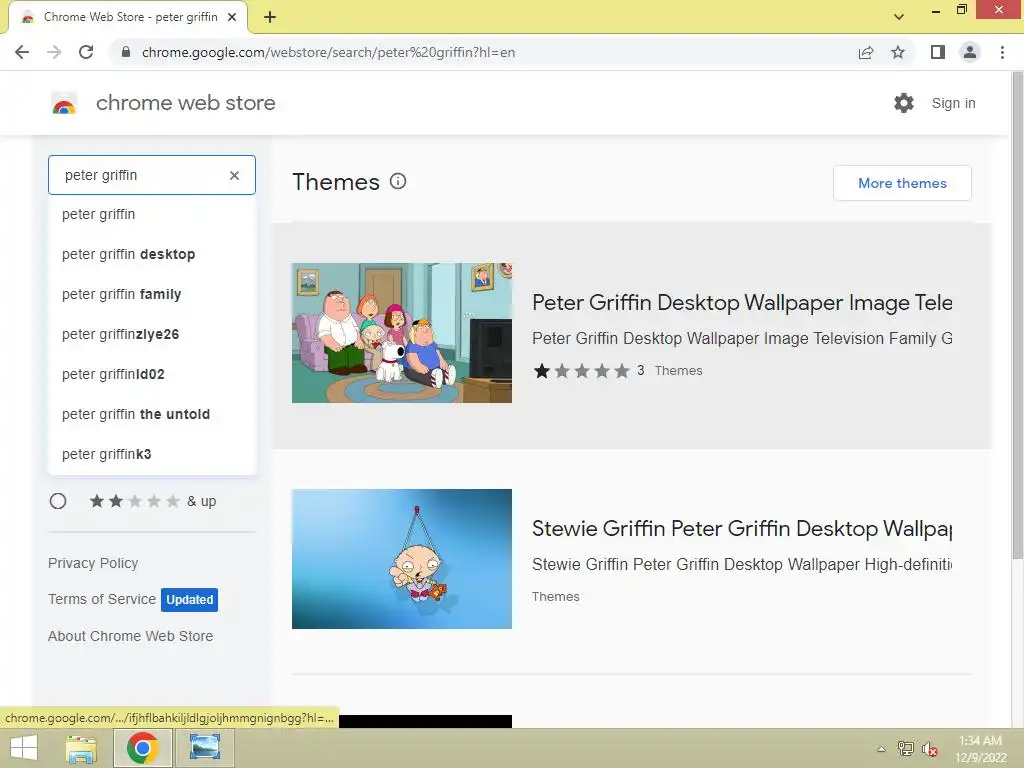Clear the search box with X
This screenshot has height=768, width=1024.
[x=234, y=175]
